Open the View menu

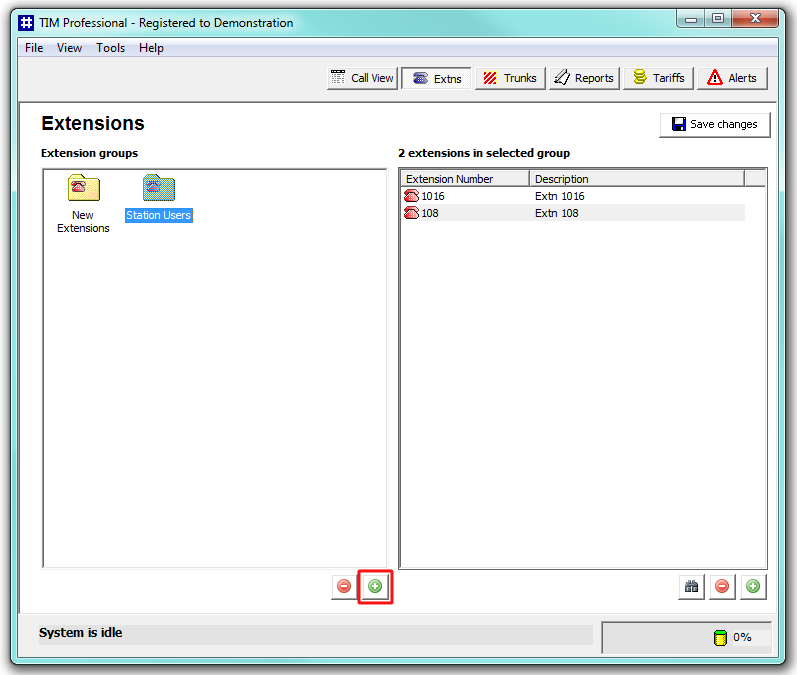pyautogui.click(x=69, y=48)
